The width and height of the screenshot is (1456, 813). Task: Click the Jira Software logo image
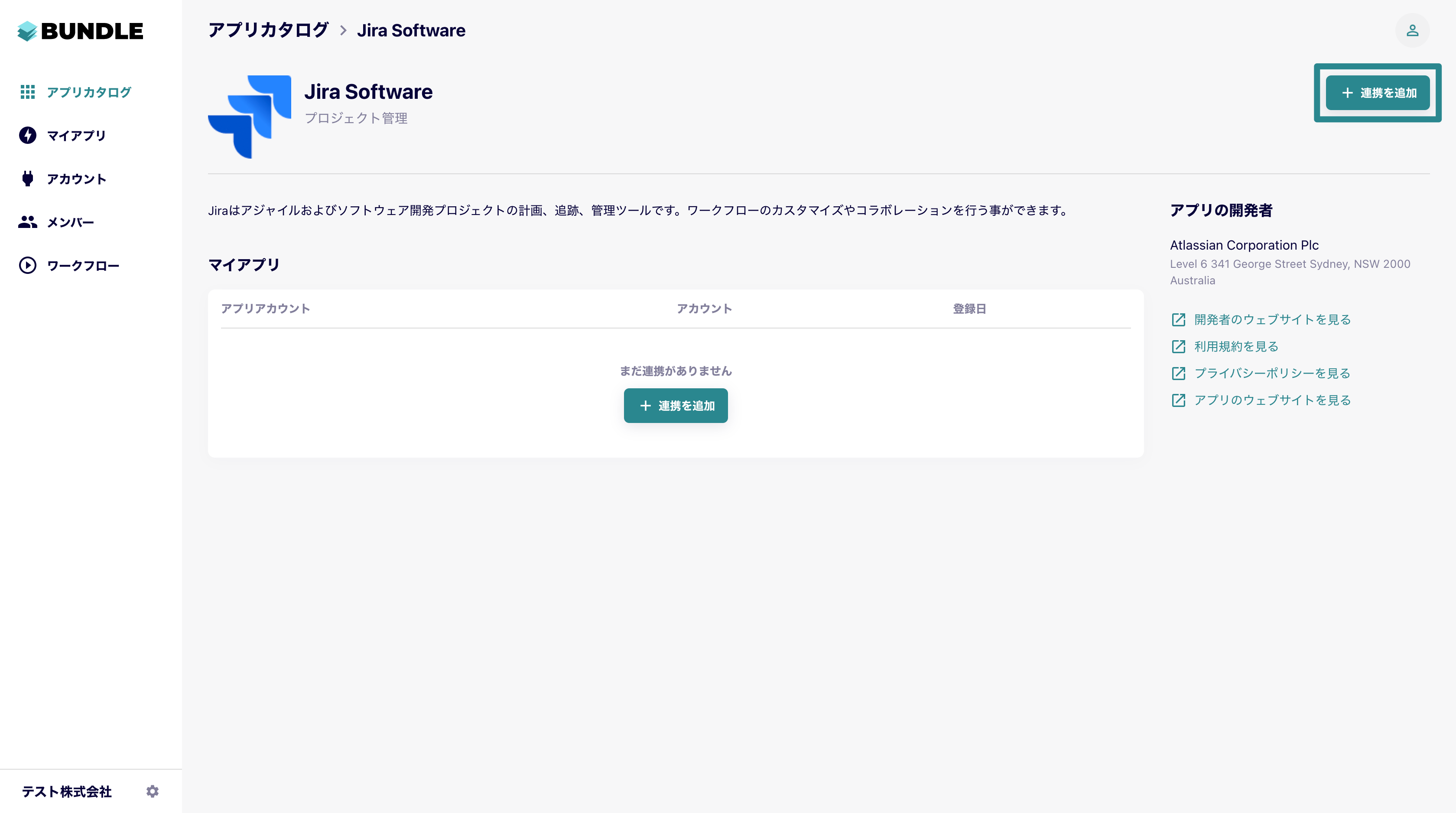(250, 117)
